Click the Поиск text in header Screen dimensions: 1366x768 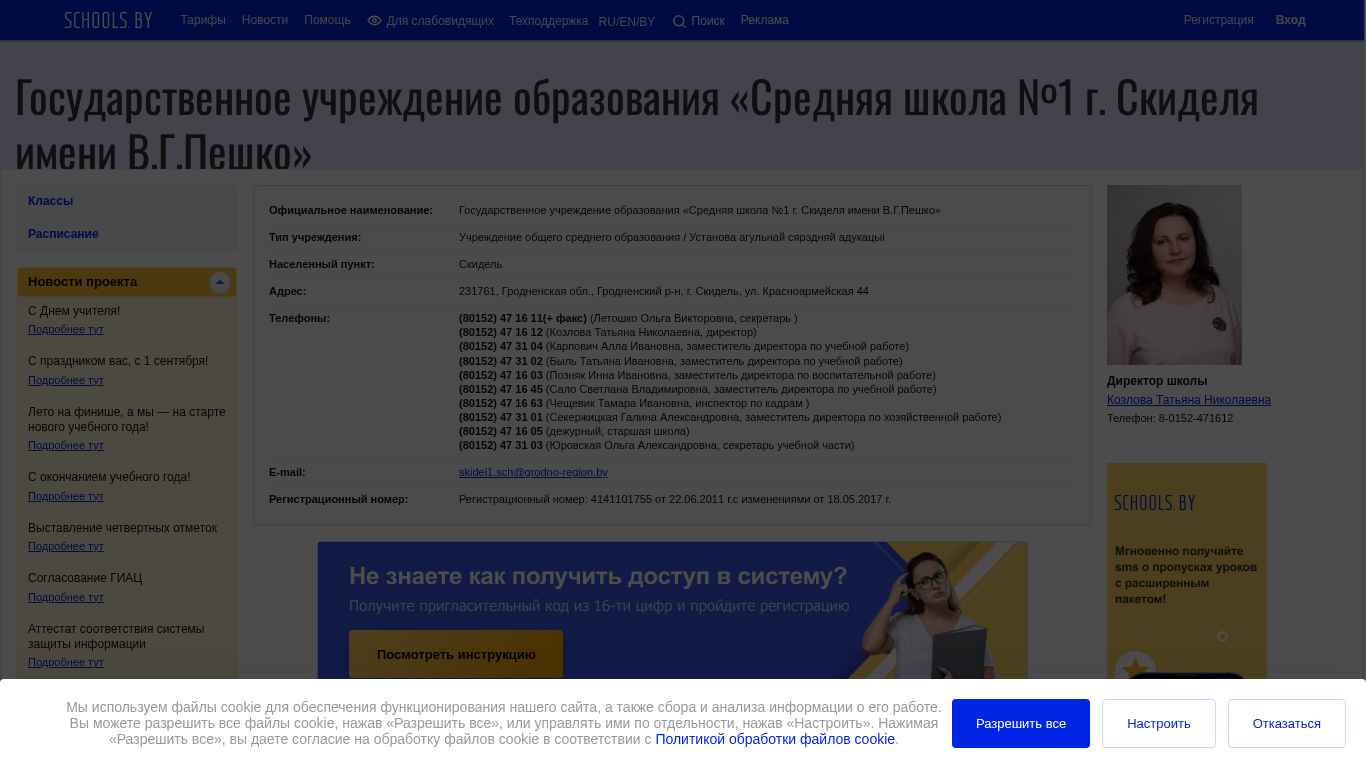708,21
